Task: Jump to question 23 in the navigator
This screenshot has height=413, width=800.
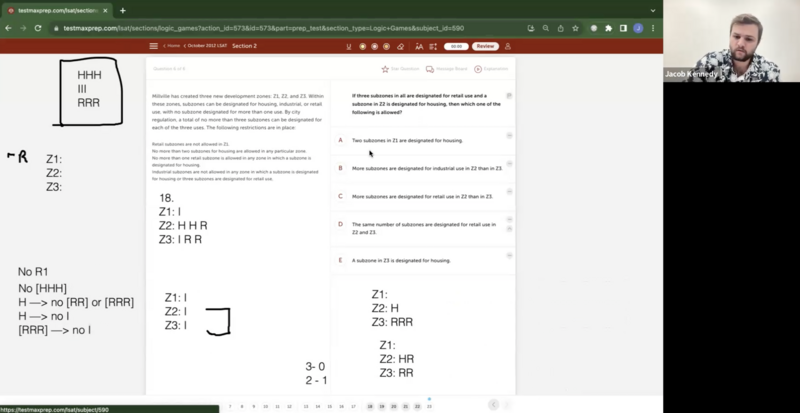Action: coord(429,406)
